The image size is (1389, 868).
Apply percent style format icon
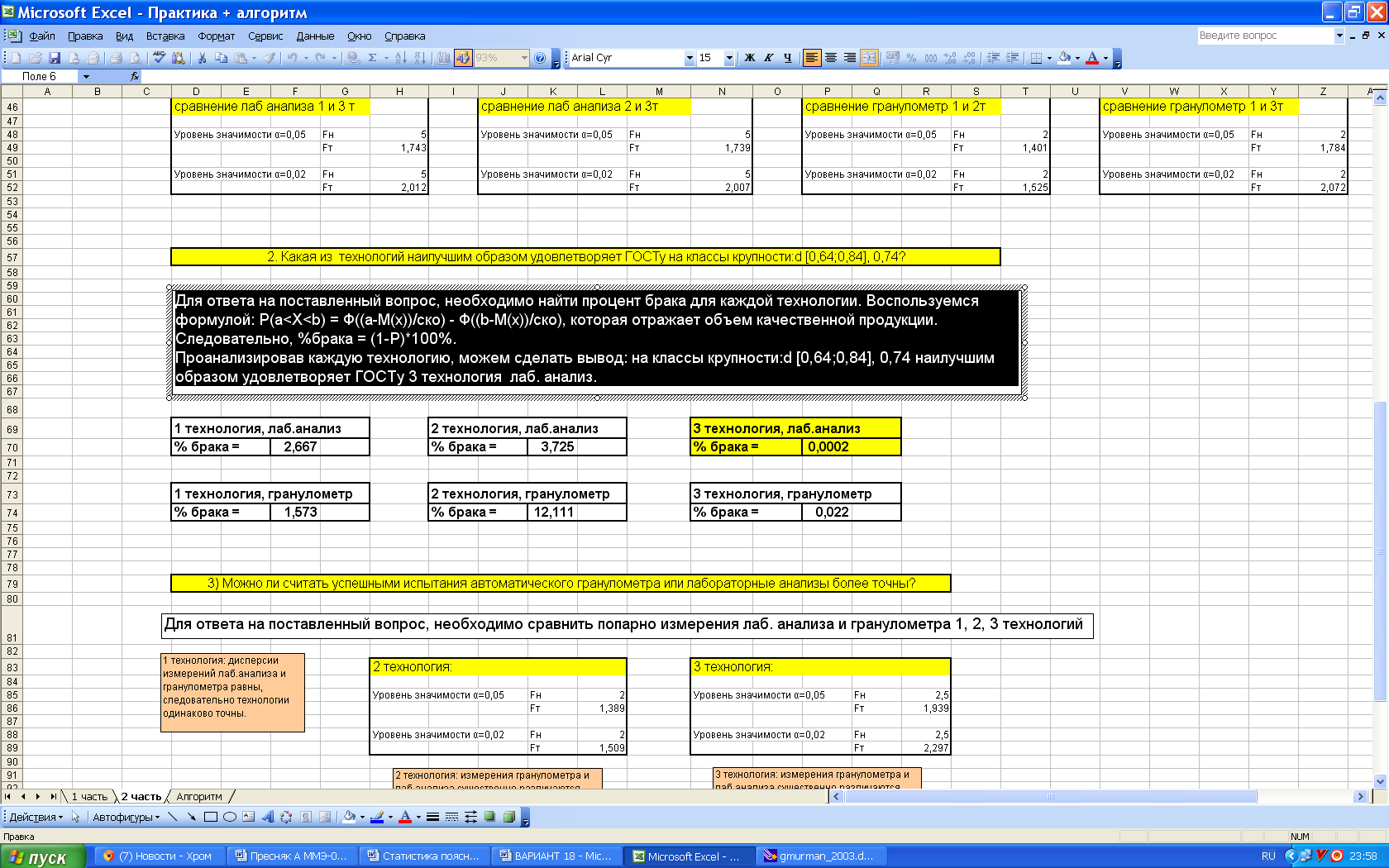pyautogui.click(x=911, y=58)
